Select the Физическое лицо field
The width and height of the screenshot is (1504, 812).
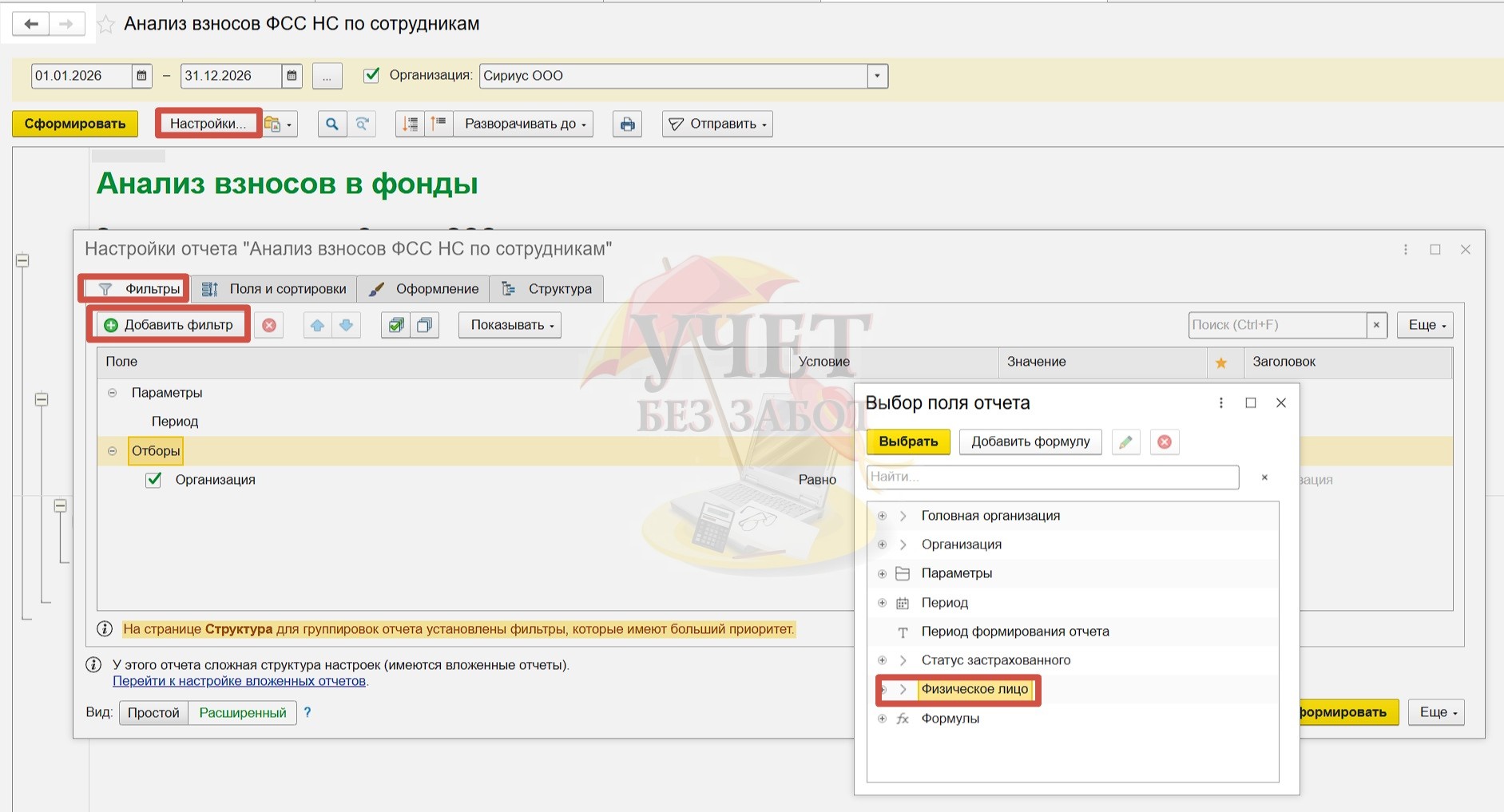[x=974, y=689]
